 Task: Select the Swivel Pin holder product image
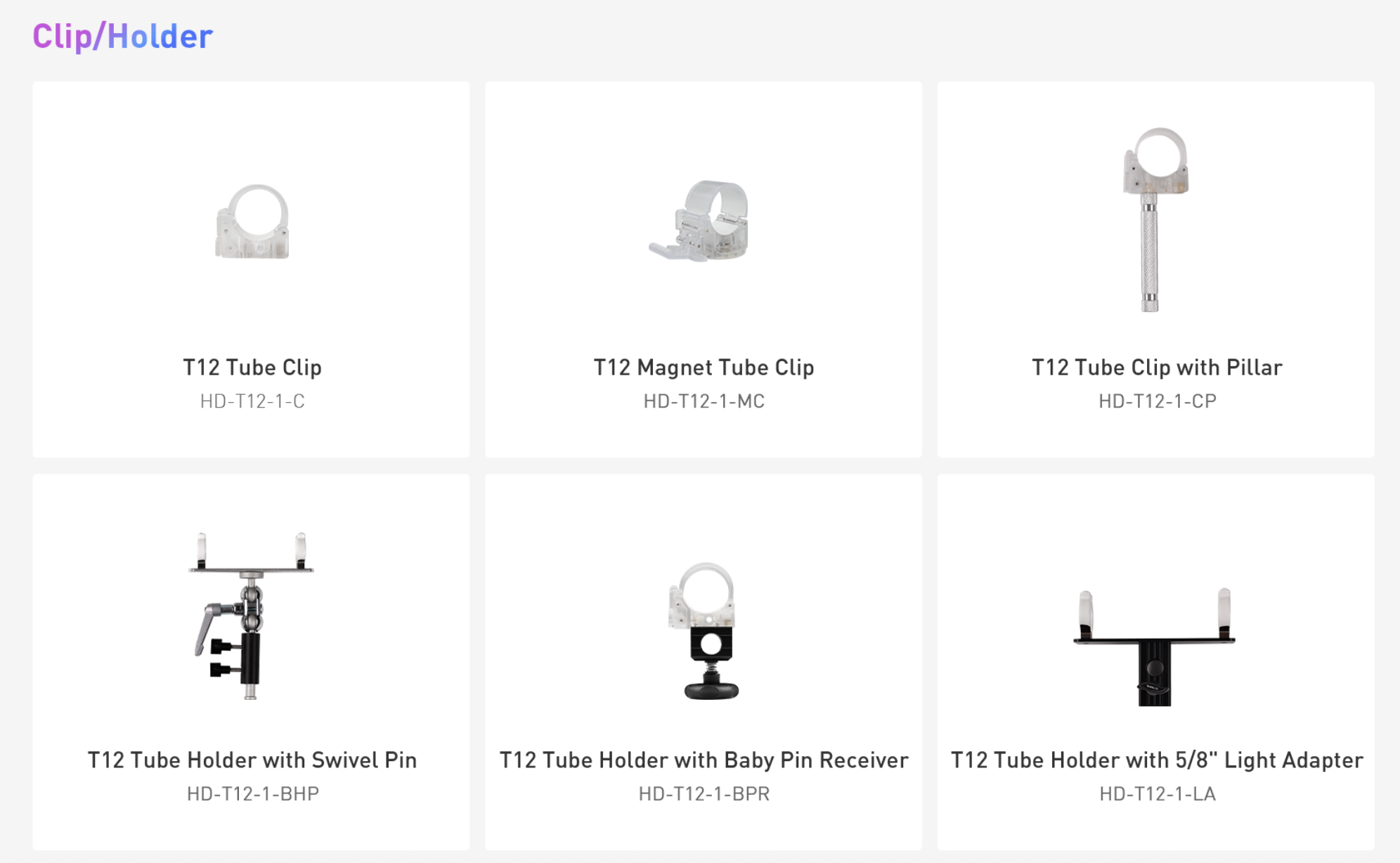pyautogui.click(x=249, y=616)
